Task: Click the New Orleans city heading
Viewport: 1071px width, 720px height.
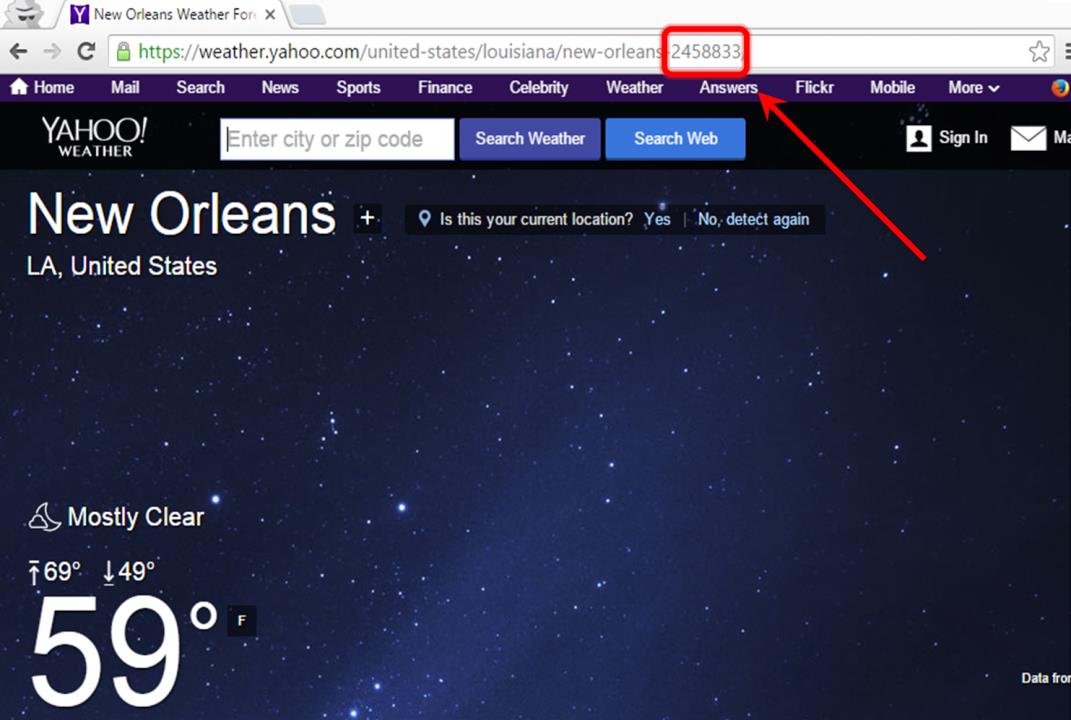Action: point(182,214)
